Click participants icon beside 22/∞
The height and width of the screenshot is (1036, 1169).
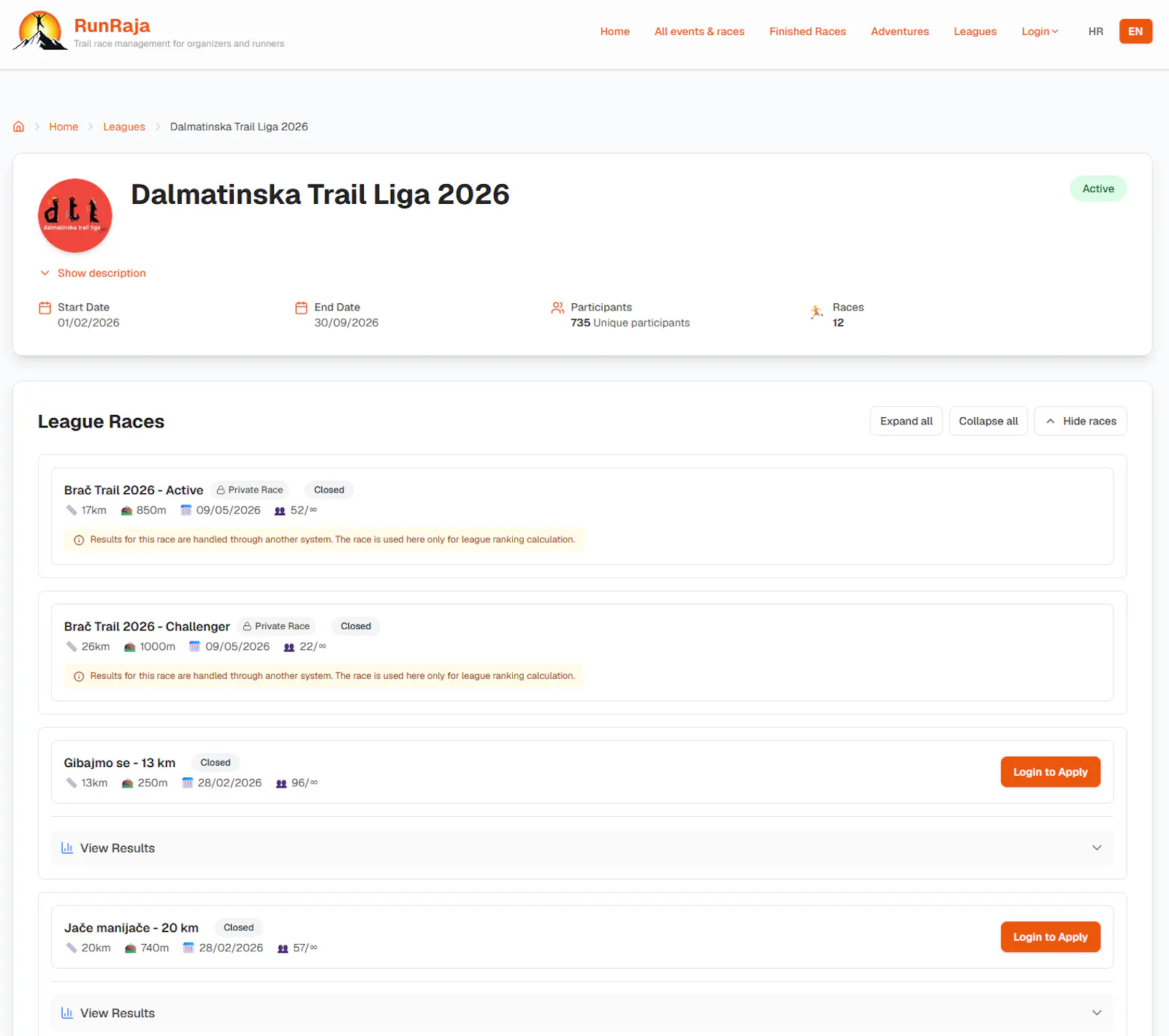(289, 647)
